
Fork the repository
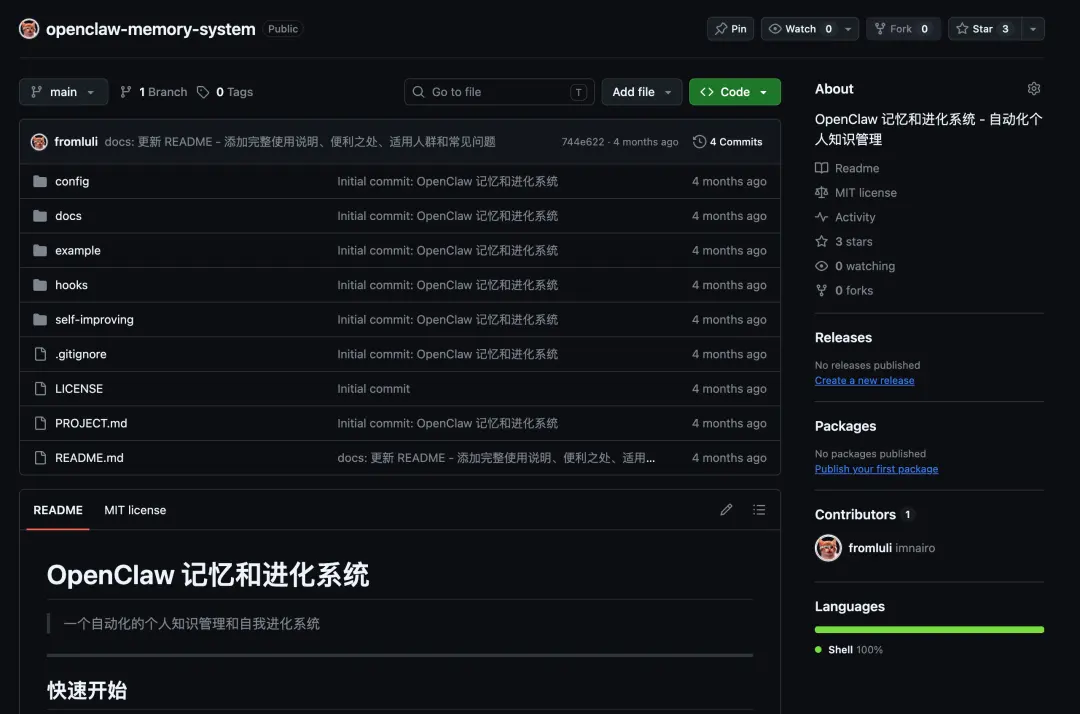[x=903, y=29]
